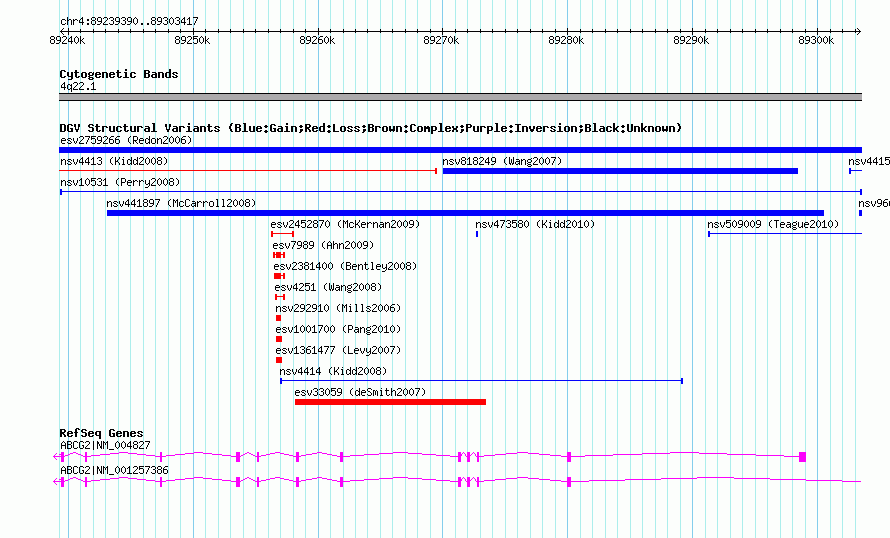Open the esv2452870 (McKernan2009) label
This screenshot has height=538, width=890.
click(x=345, y=224)
